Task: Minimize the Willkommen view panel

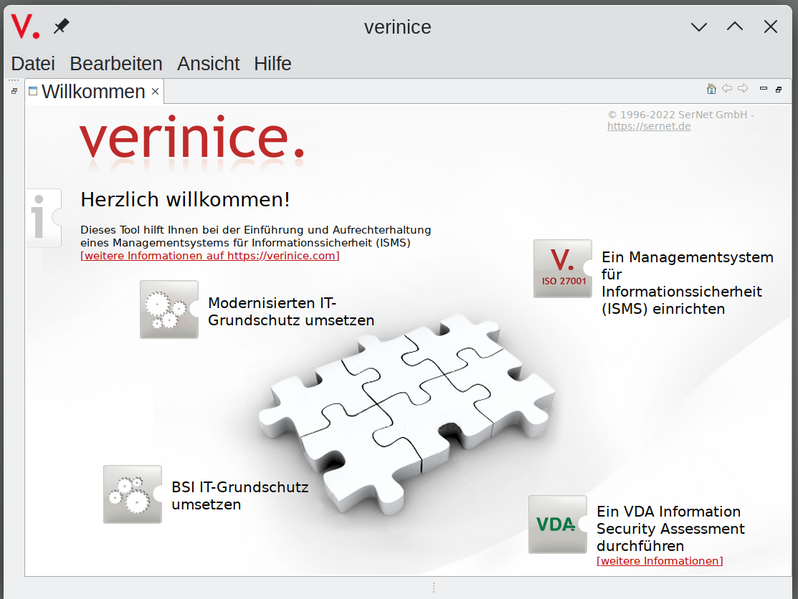Action: (x=763, y=89)
